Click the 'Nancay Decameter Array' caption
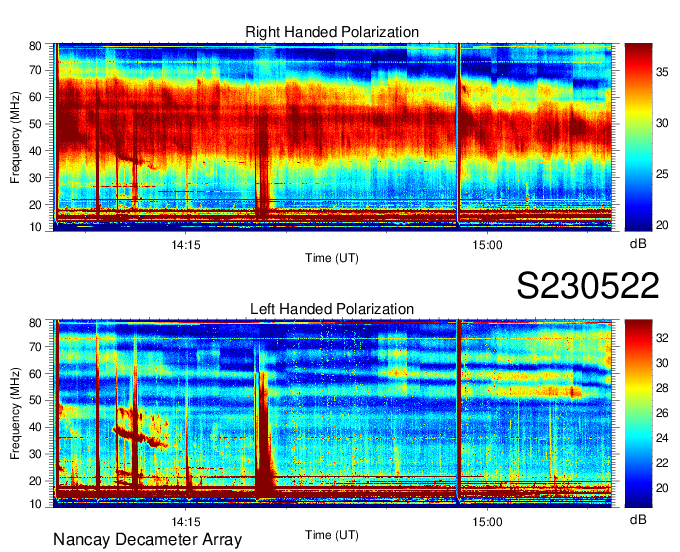680x552 pixels. 147,540
